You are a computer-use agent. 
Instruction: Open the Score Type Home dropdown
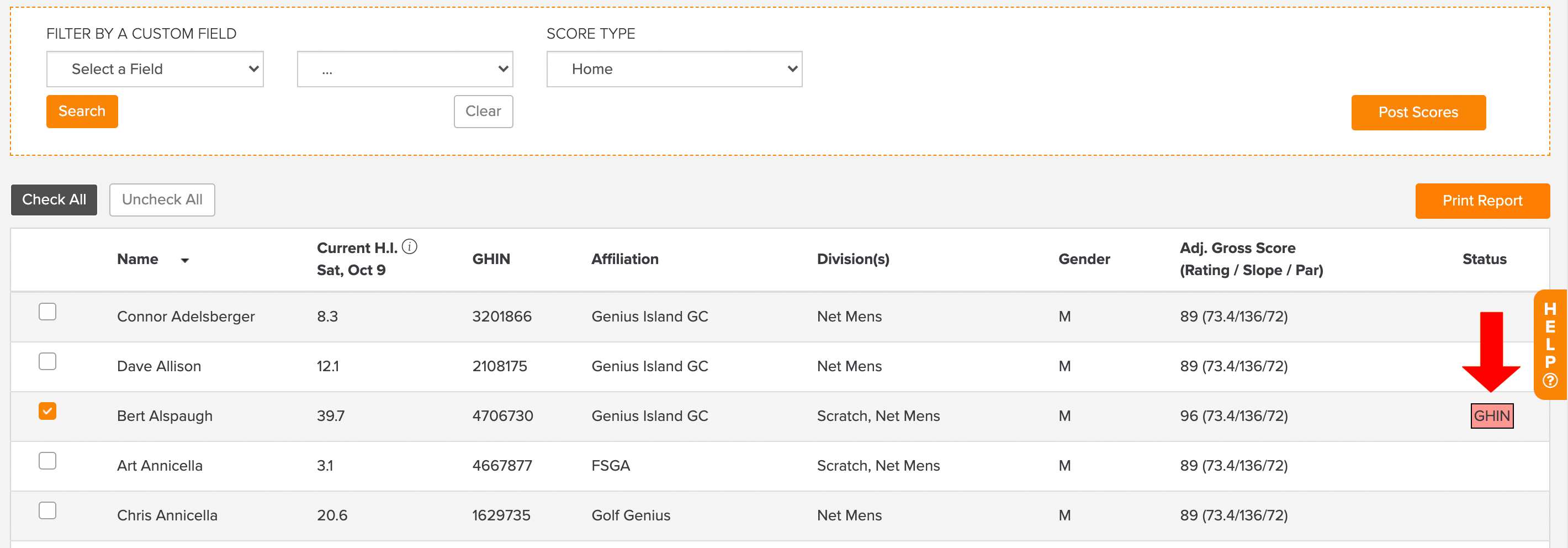[675, 69]
